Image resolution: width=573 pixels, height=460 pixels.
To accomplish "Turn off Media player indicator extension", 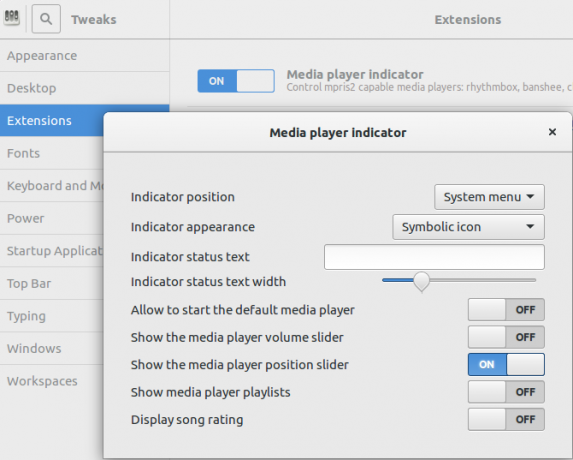I will (x=236, y=81).
